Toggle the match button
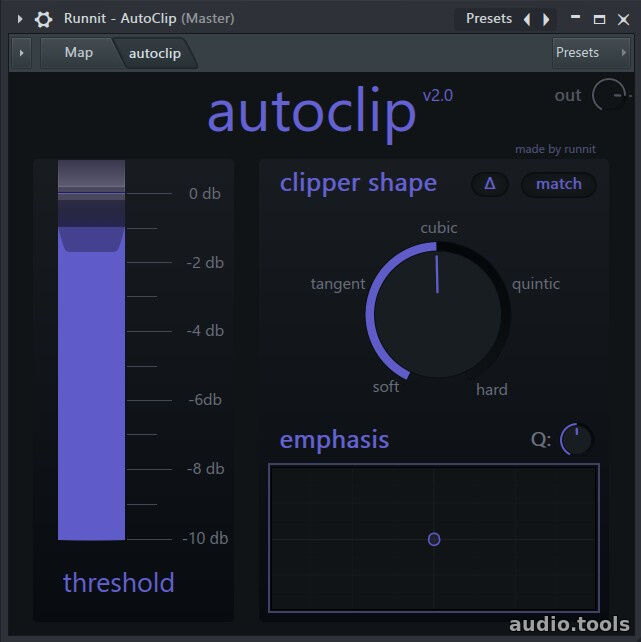 pos(558,184)
